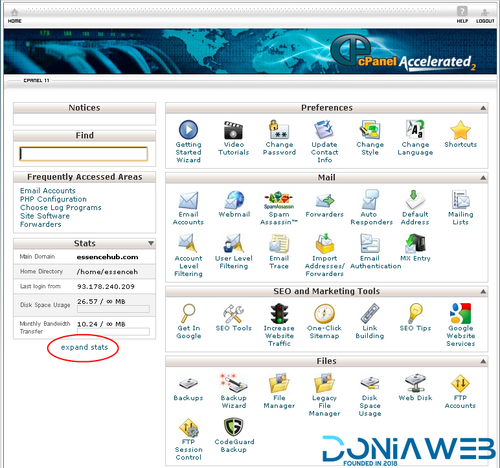Open Google Website Services
This screenshot has height=468, width=500.
tap(461, 325)
